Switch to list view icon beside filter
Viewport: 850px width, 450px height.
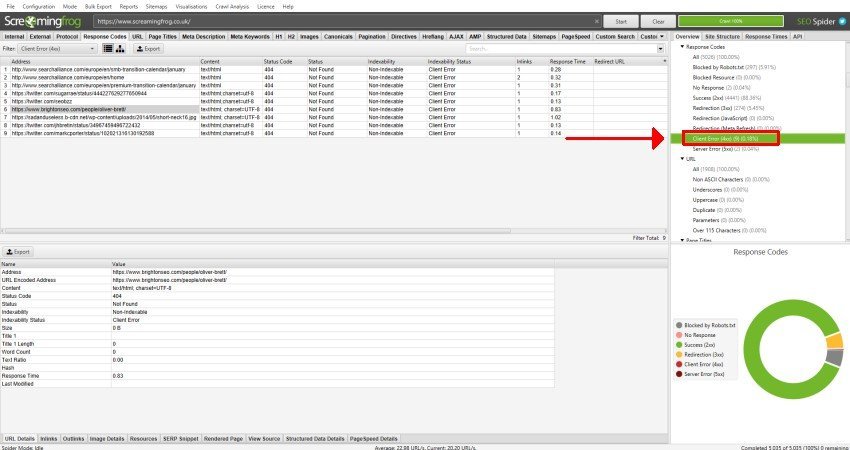click(107, 48)
